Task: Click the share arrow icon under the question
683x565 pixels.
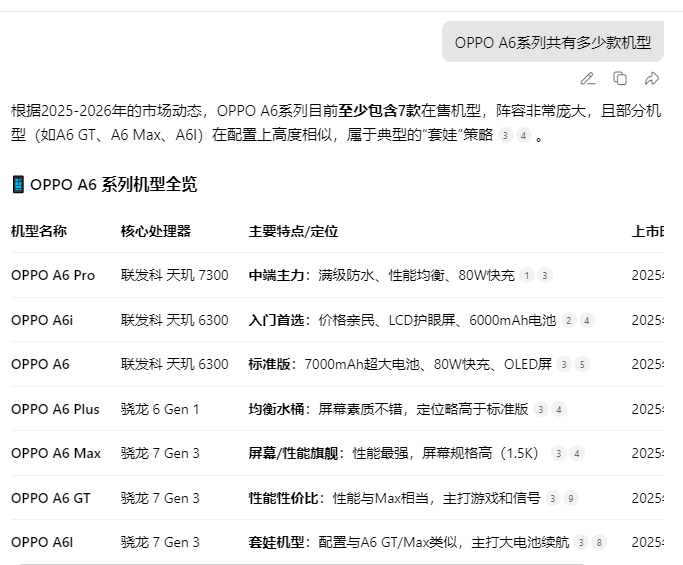Action: [x=652, y=78]
